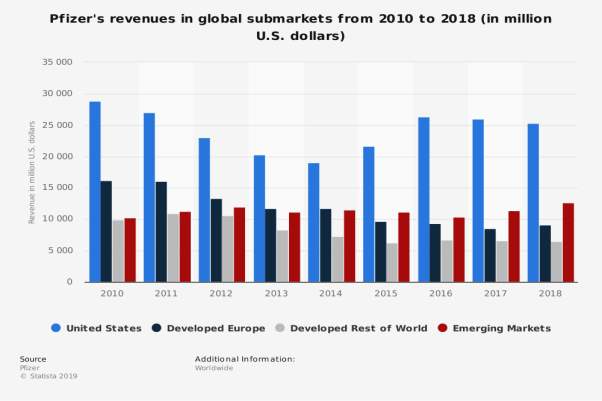Click the Statista 2019 copyright text

tap(49, 376)
